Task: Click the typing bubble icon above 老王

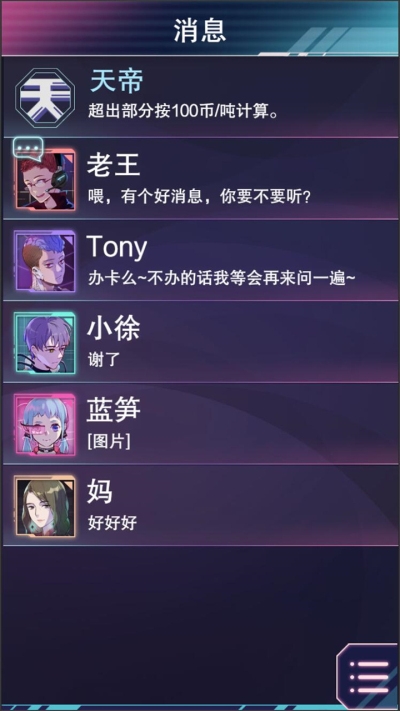Action: (28, 148)
